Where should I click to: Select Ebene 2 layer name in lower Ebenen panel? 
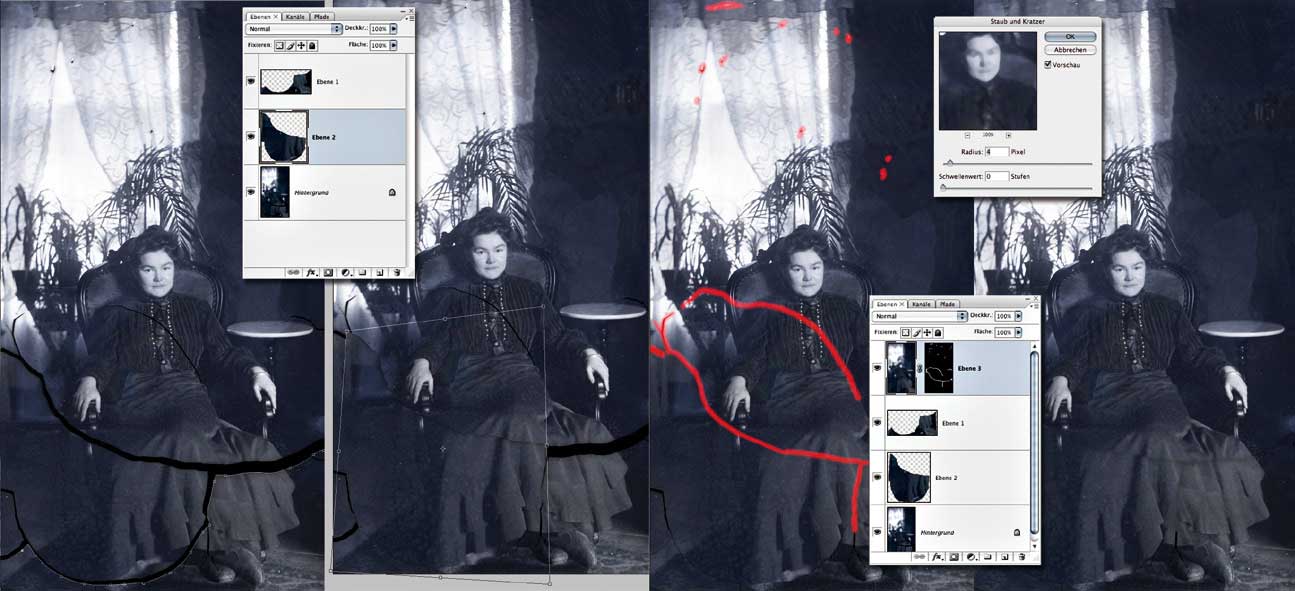[946, 478]
